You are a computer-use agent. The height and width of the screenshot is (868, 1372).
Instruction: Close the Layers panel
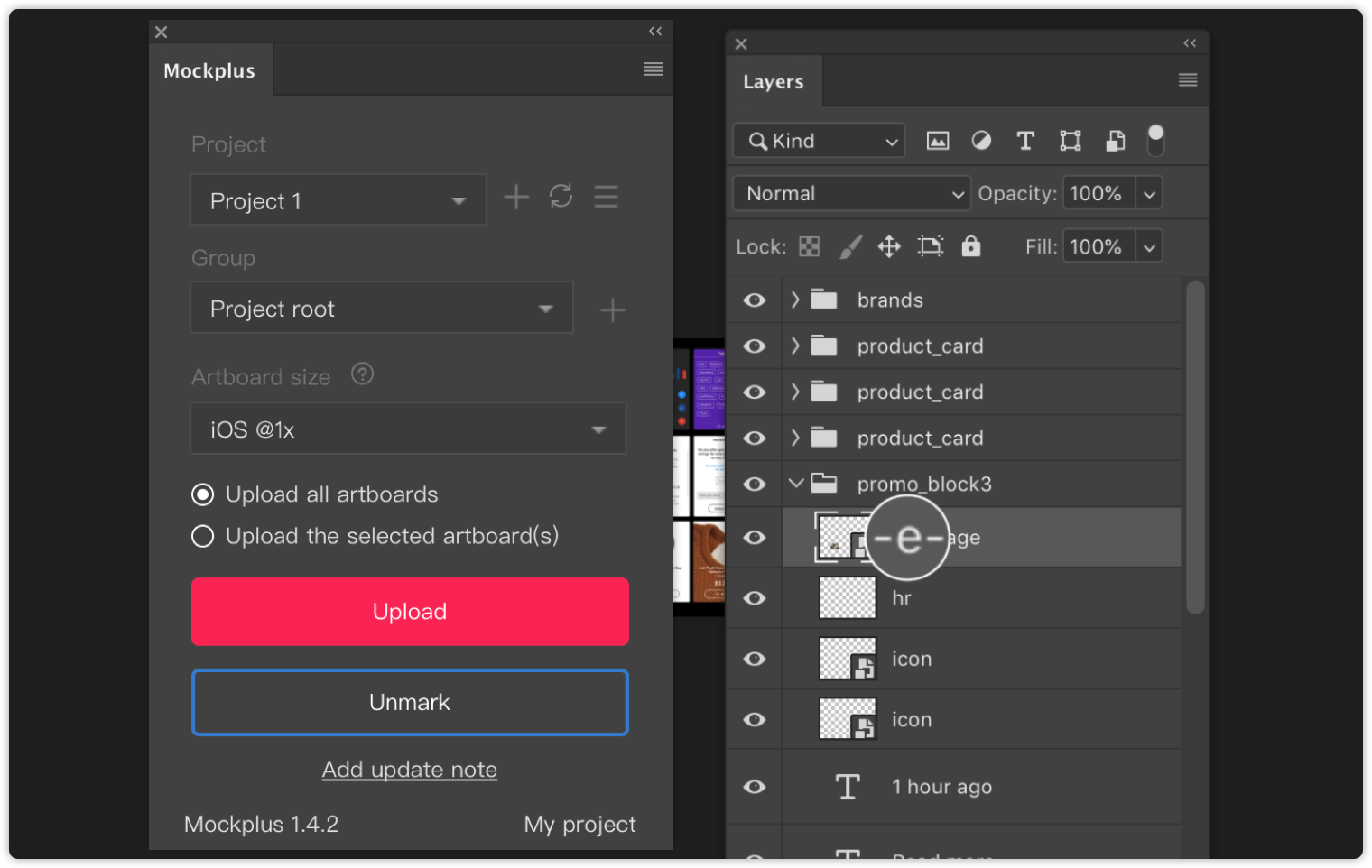741,43
